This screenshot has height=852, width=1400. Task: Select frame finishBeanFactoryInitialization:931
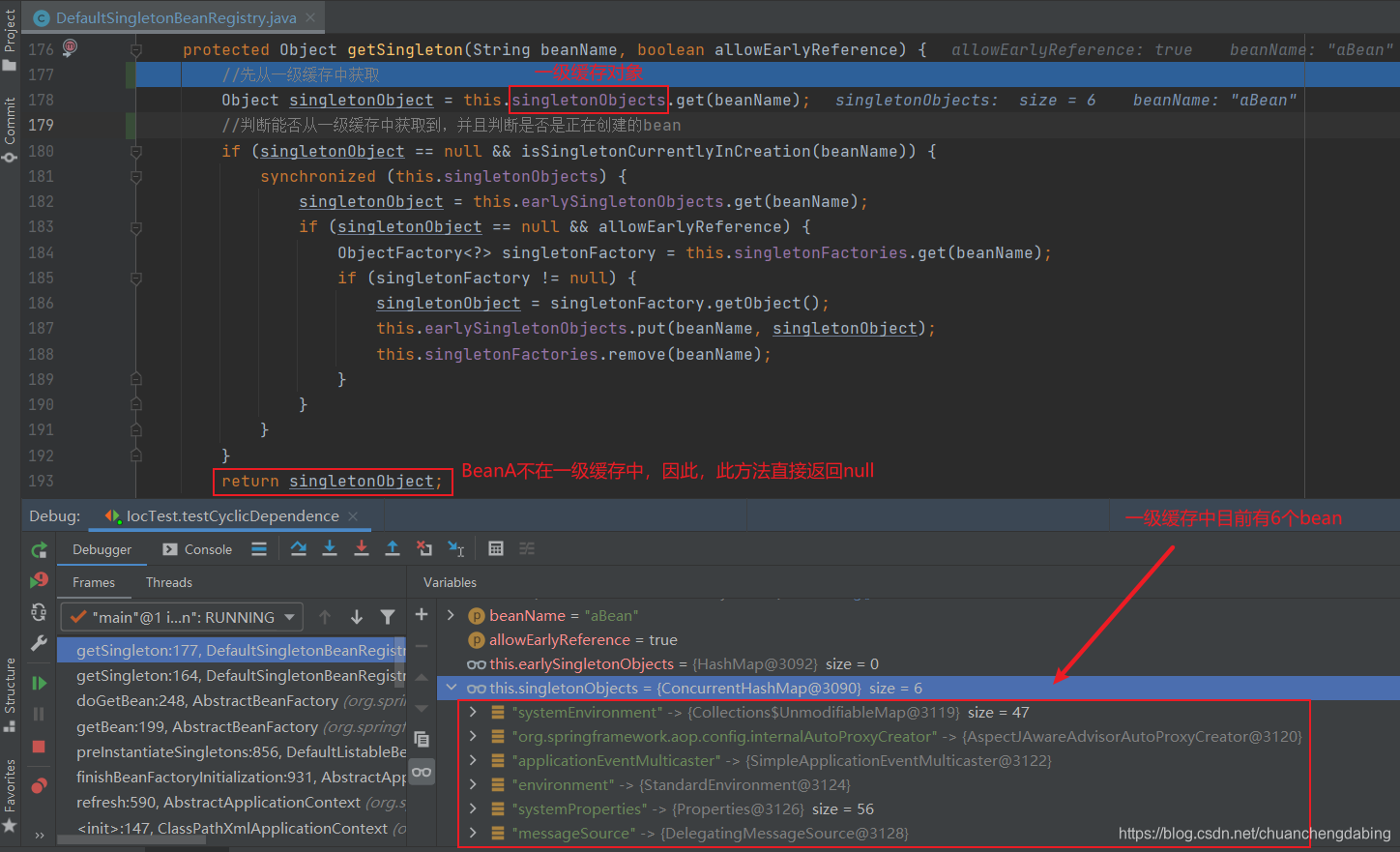tap(232, 777)
